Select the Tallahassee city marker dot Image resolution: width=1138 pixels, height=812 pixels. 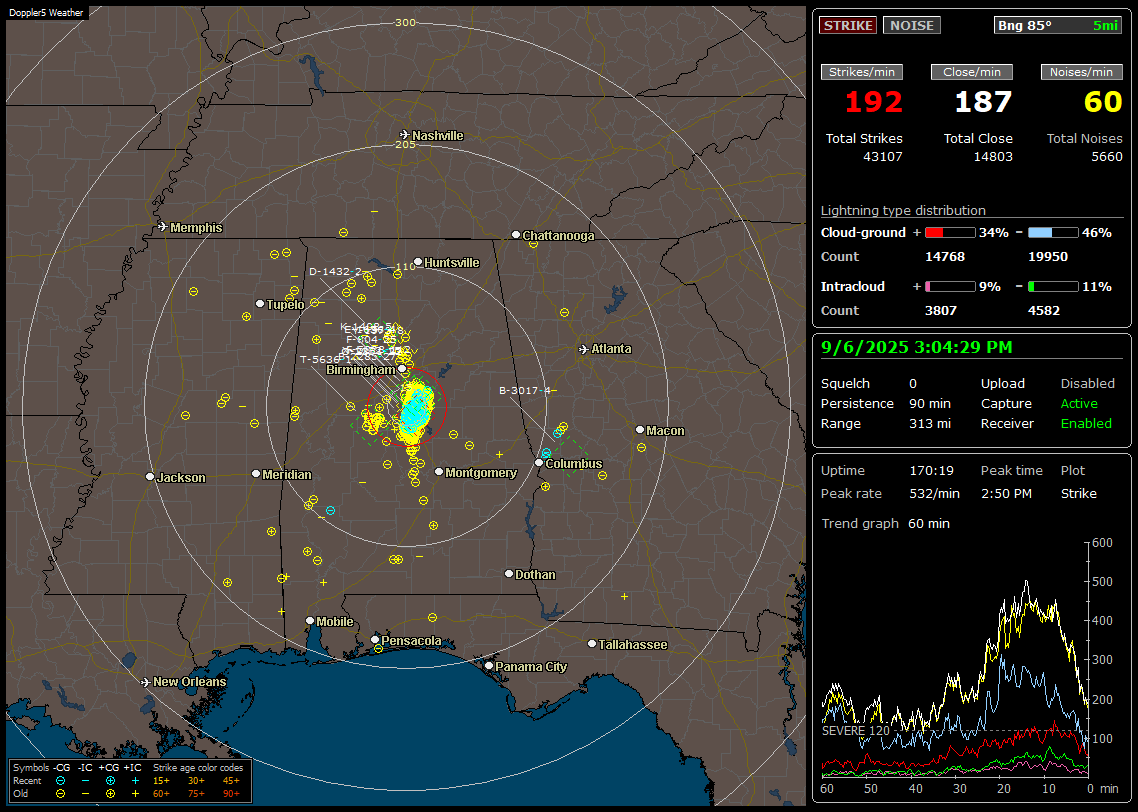click(592, 644)
